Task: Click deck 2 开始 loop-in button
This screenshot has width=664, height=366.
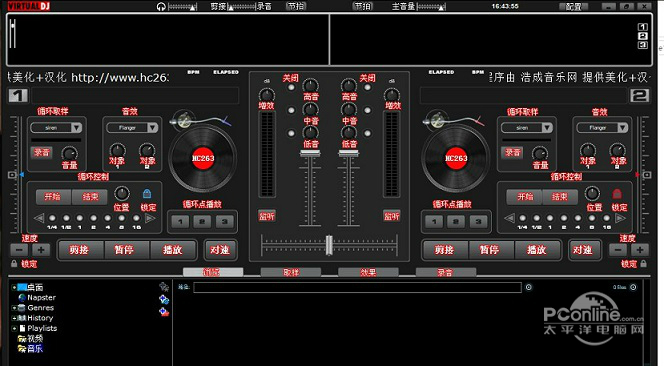Action: pos(525,197)
